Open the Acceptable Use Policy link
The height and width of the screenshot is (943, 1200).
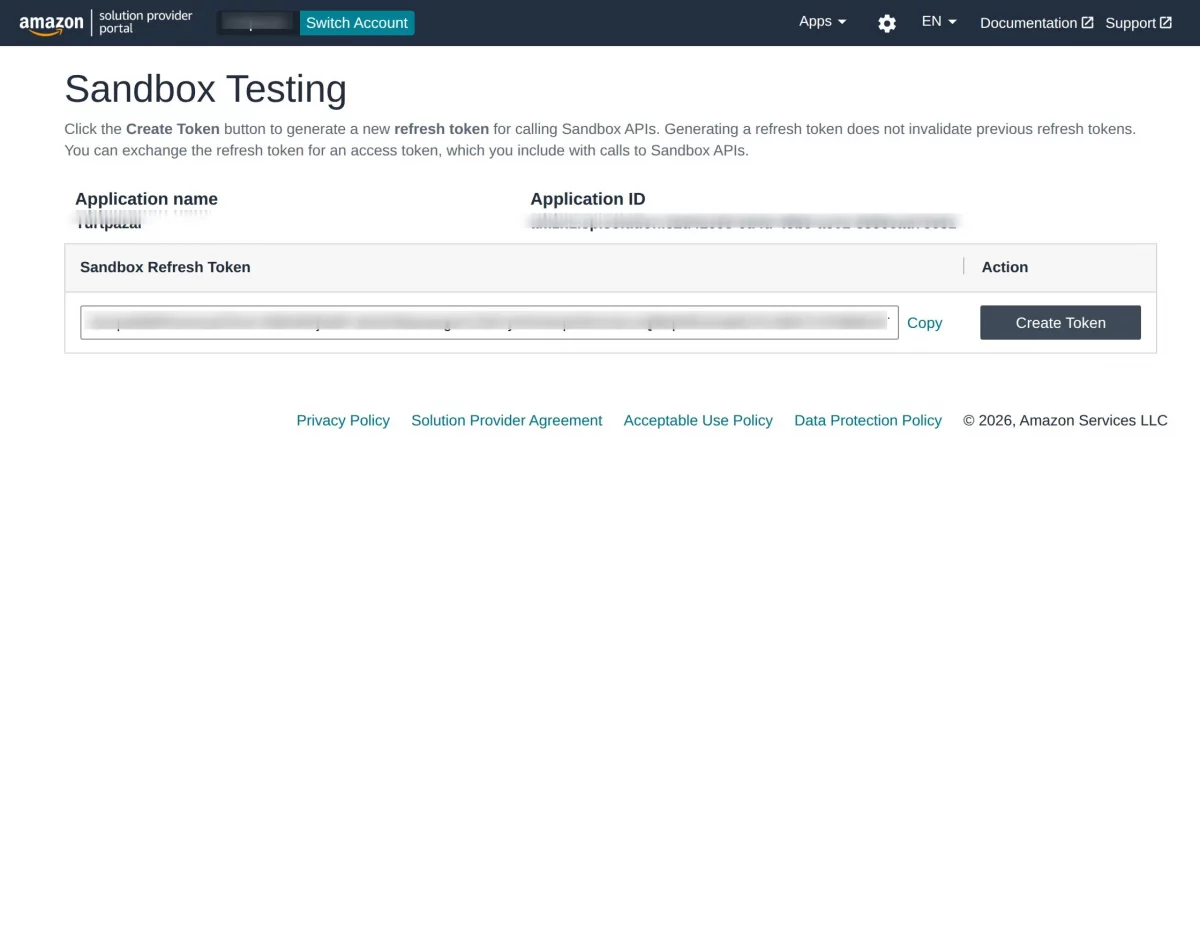698,420
